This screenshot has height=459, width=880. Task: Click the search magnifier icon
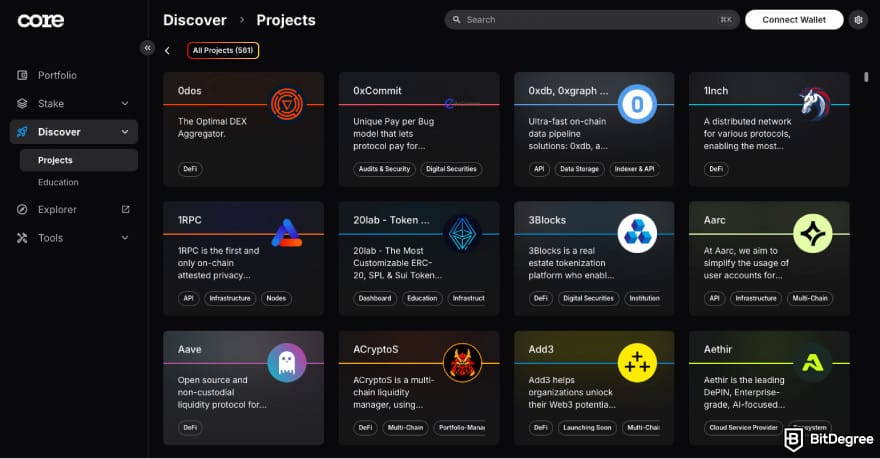456,20
